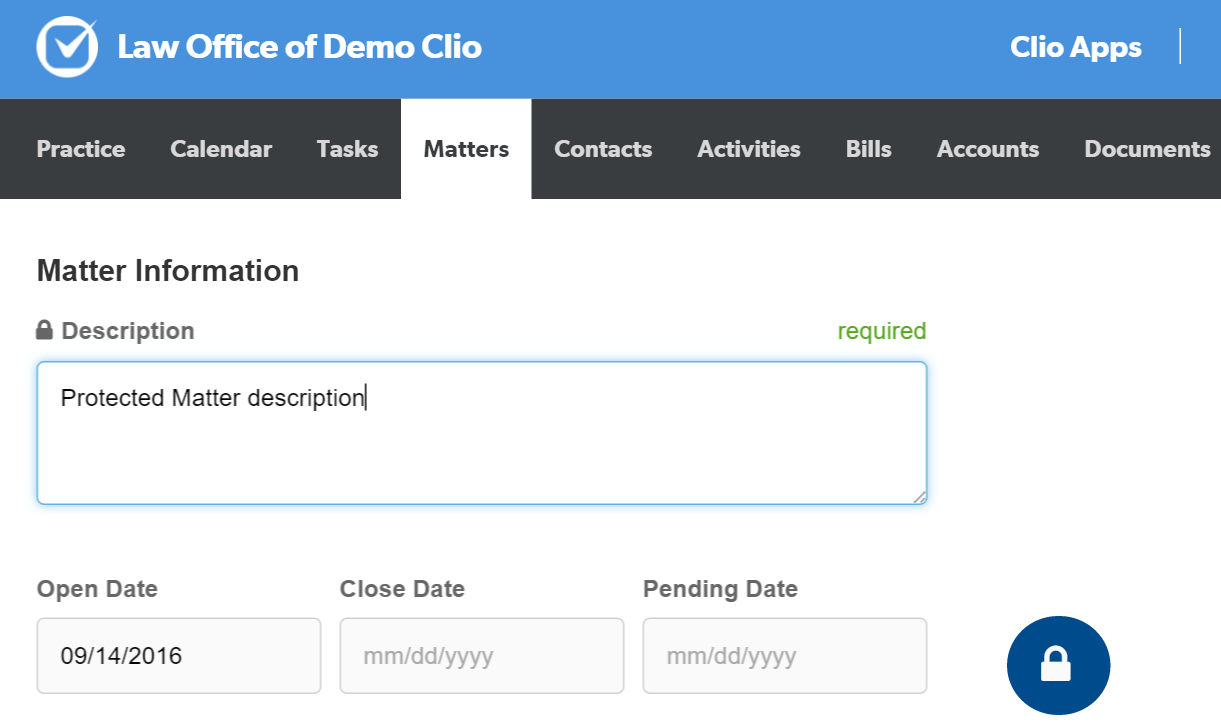Viewport: 1221px width, 723px height.
Task: Open the Accounts tab
Action: coord(988,149)
